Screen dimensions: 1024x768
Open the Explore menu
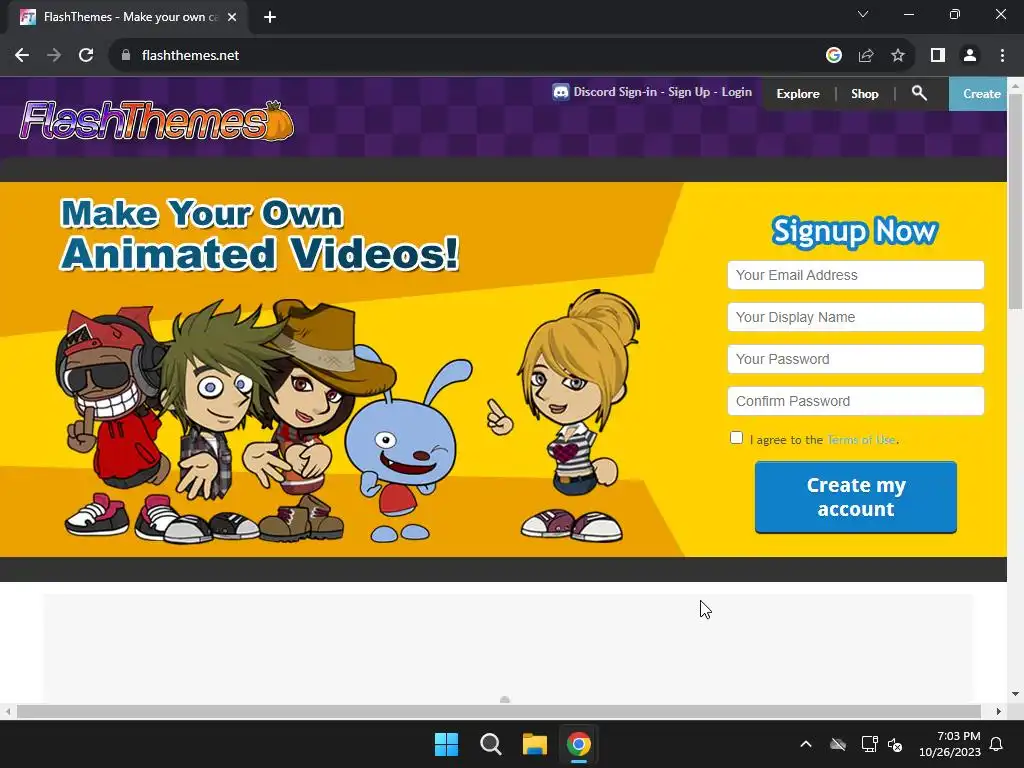click(798, 93)
